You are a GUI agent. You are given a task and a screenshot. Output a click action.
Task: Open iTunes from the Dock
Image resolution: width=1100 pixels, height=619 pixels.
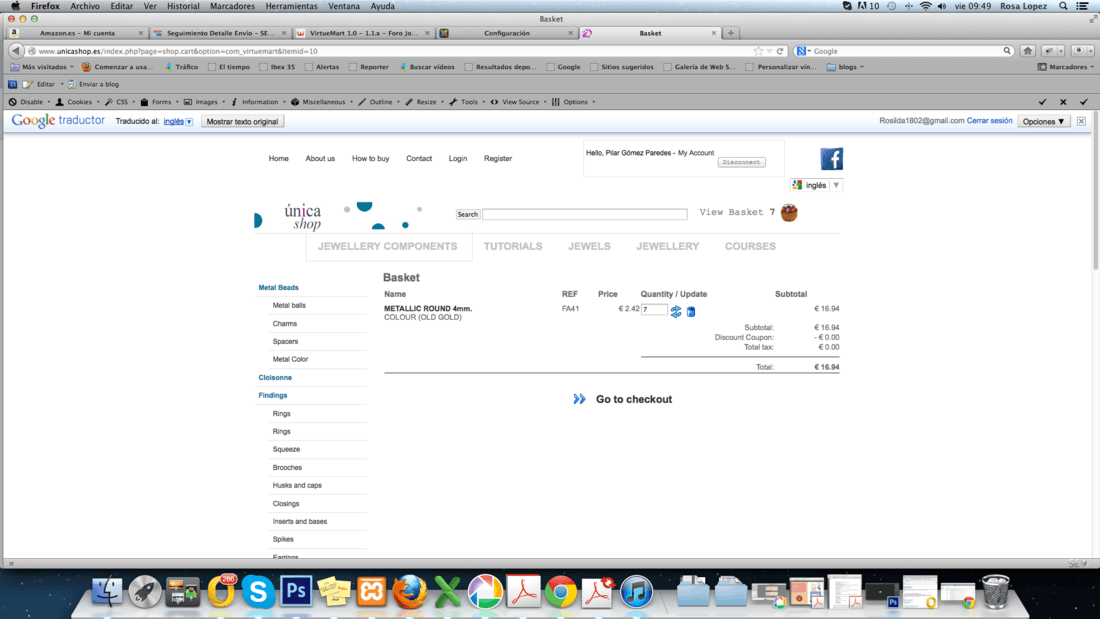[x=636, y=592]
